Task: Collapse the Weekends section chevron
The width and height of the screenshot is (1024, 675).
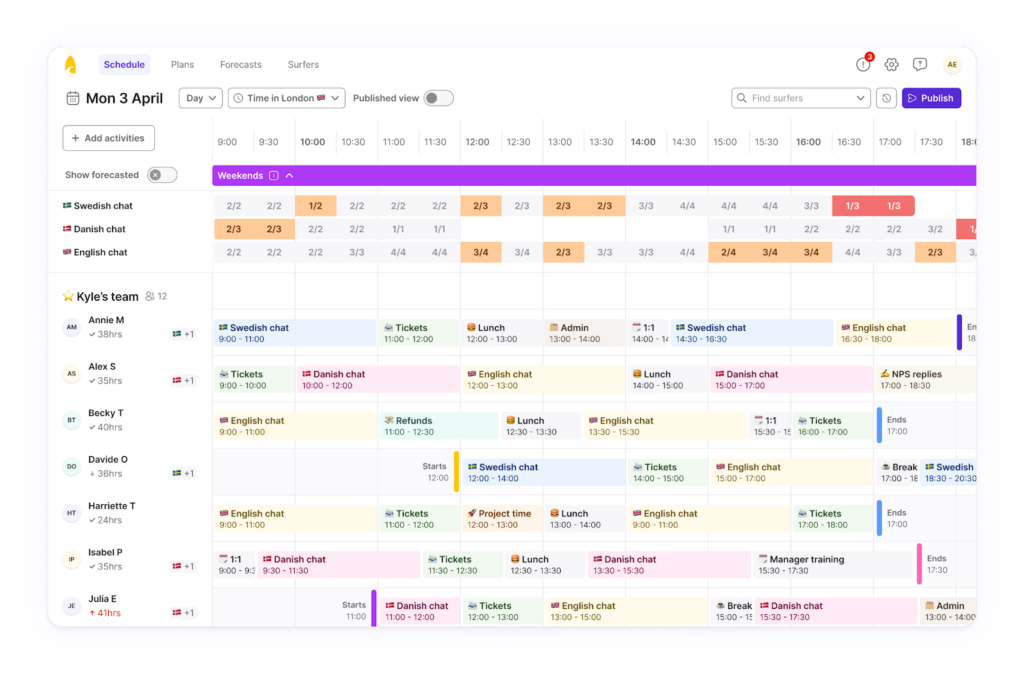Action: pyautogui.click(x=289, y=176)
